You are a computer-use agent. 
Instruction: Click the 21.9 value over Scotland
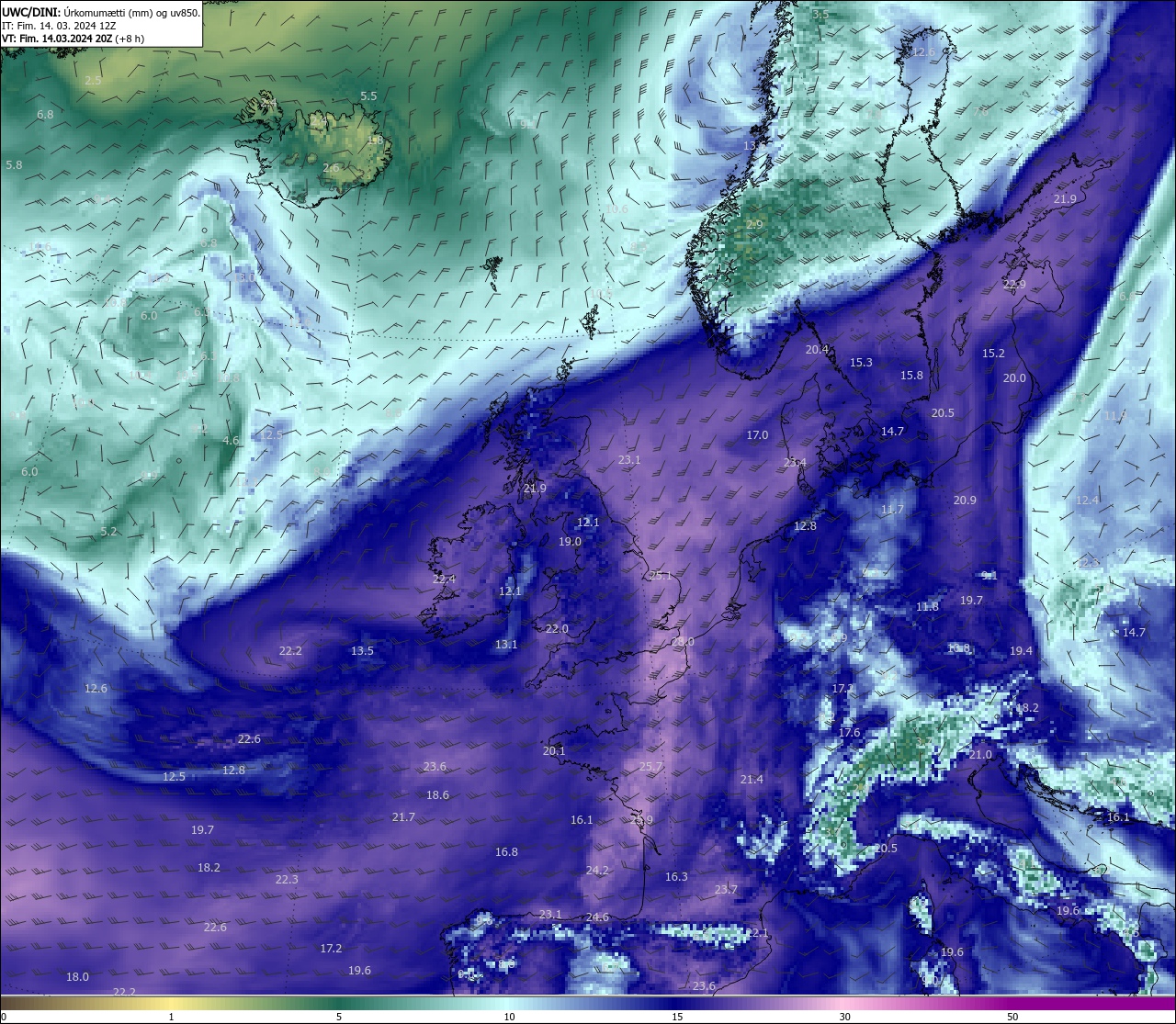pyautogui.click(x=535, y=489)
